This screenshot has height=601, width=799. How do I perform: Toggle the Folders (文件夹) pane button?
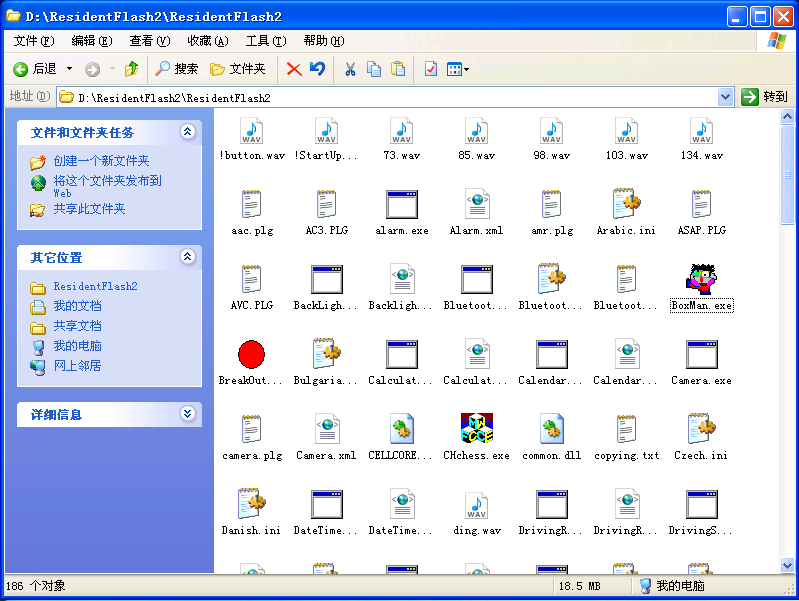[x=237, y=69]
